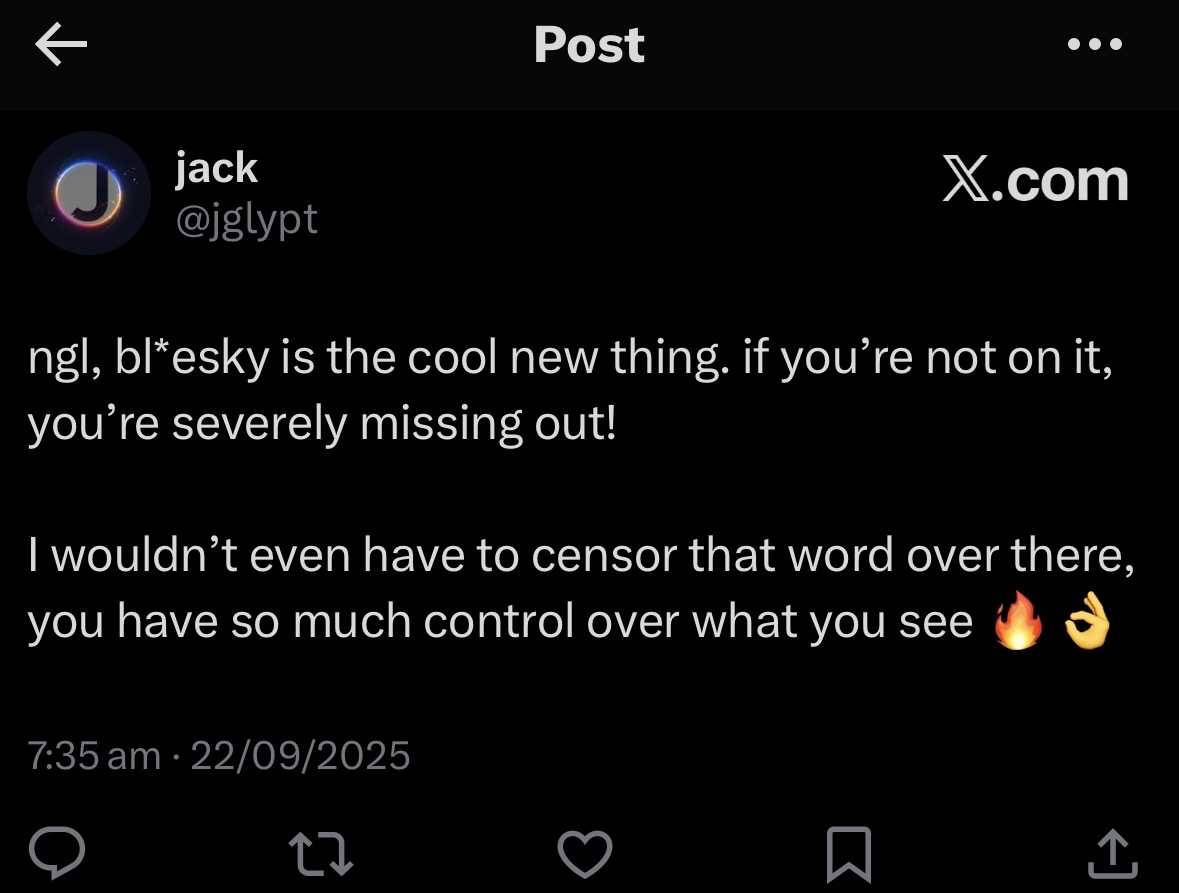Click the display name "jack"
Screen dimensions: 1179x893
216,168
